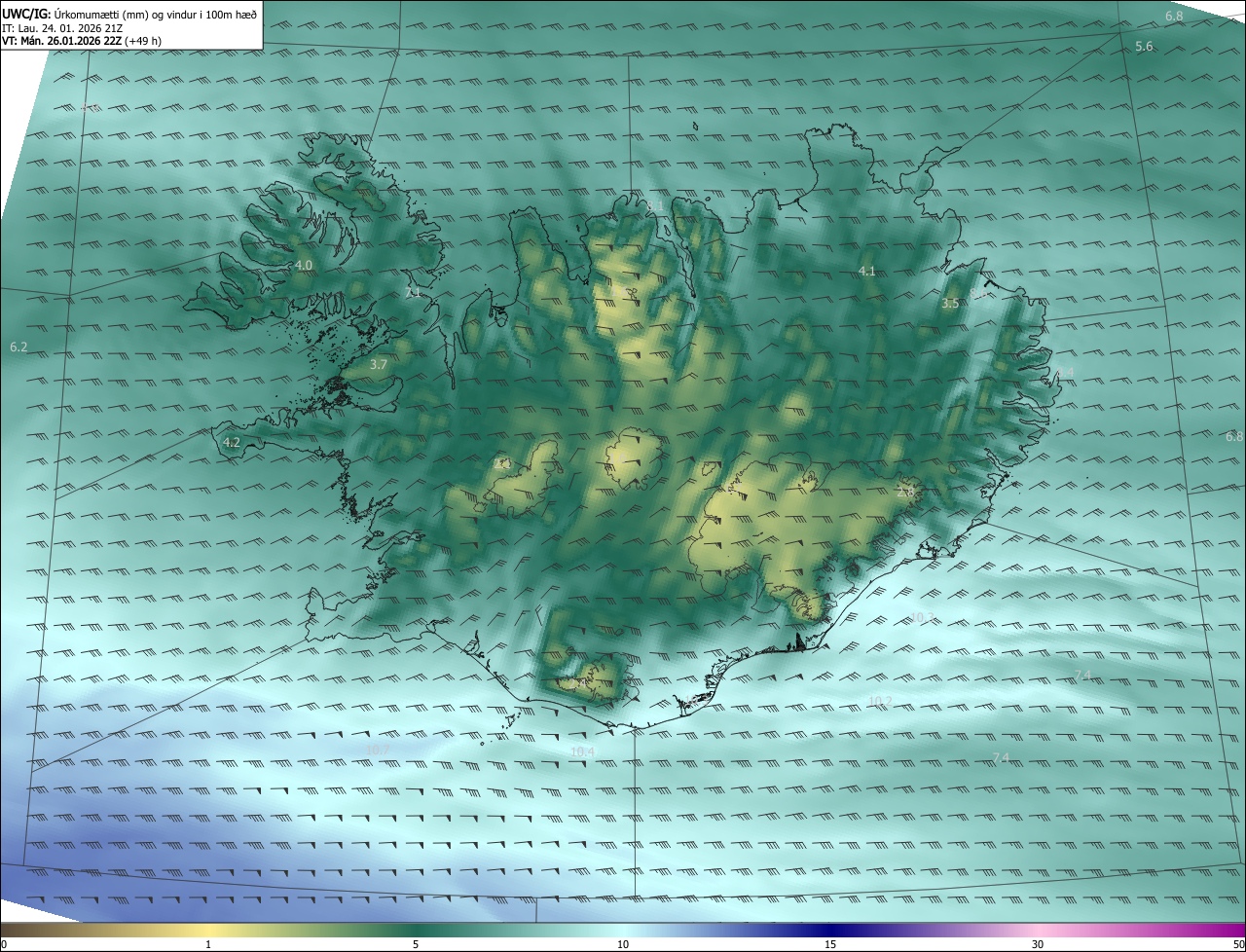Click the colorbar tick label 30
The width and height of the screenshot is (1246, 952).
coord(1038,944)
